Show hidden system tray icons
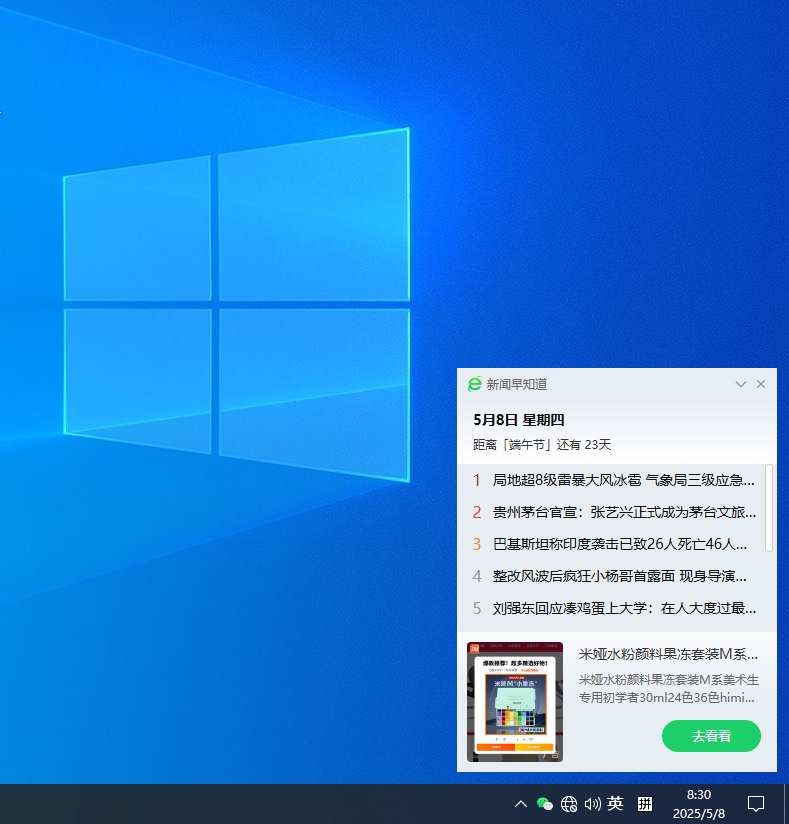The width and height of the screenshot is (789, 824). click(x=520, y=804)
